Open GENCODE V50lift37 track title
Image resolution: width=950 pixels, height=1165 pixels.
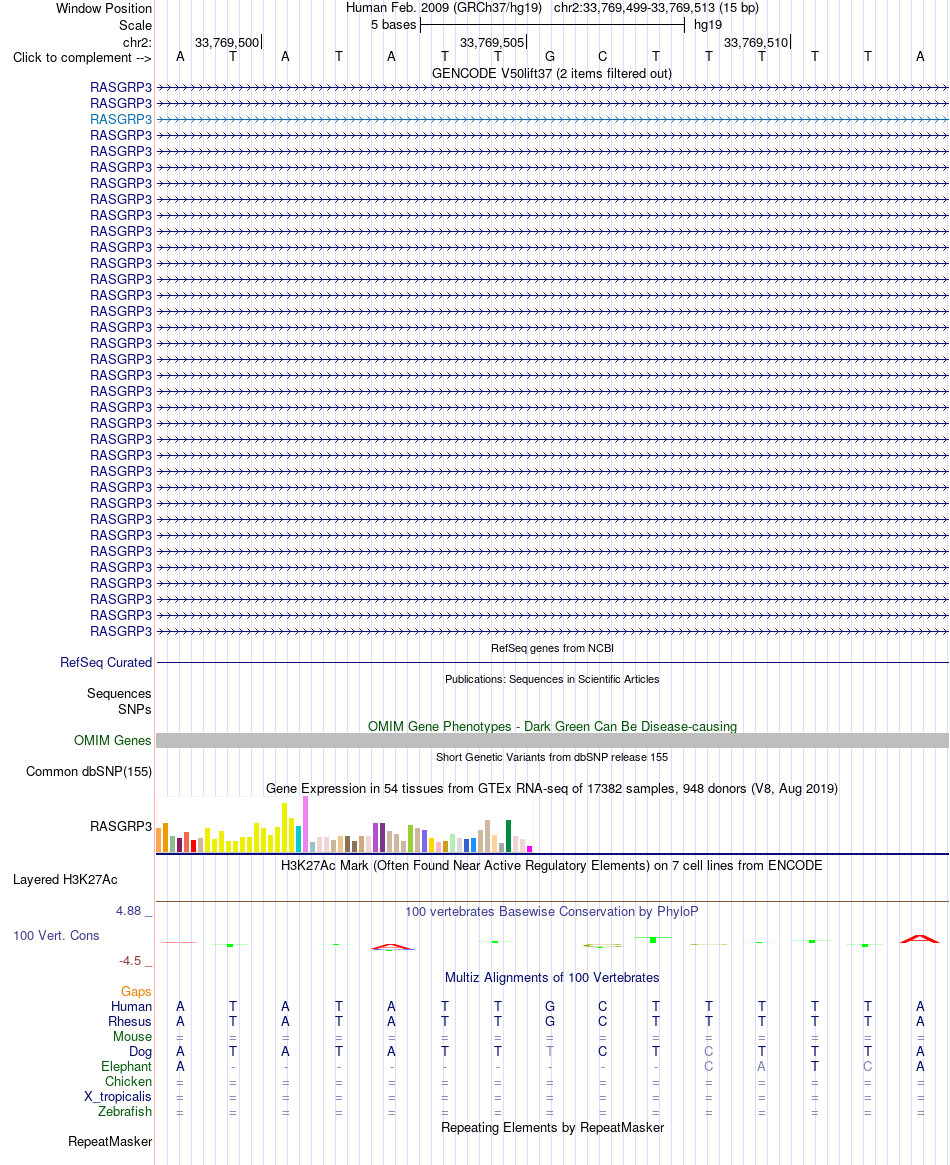coord(552,74)
